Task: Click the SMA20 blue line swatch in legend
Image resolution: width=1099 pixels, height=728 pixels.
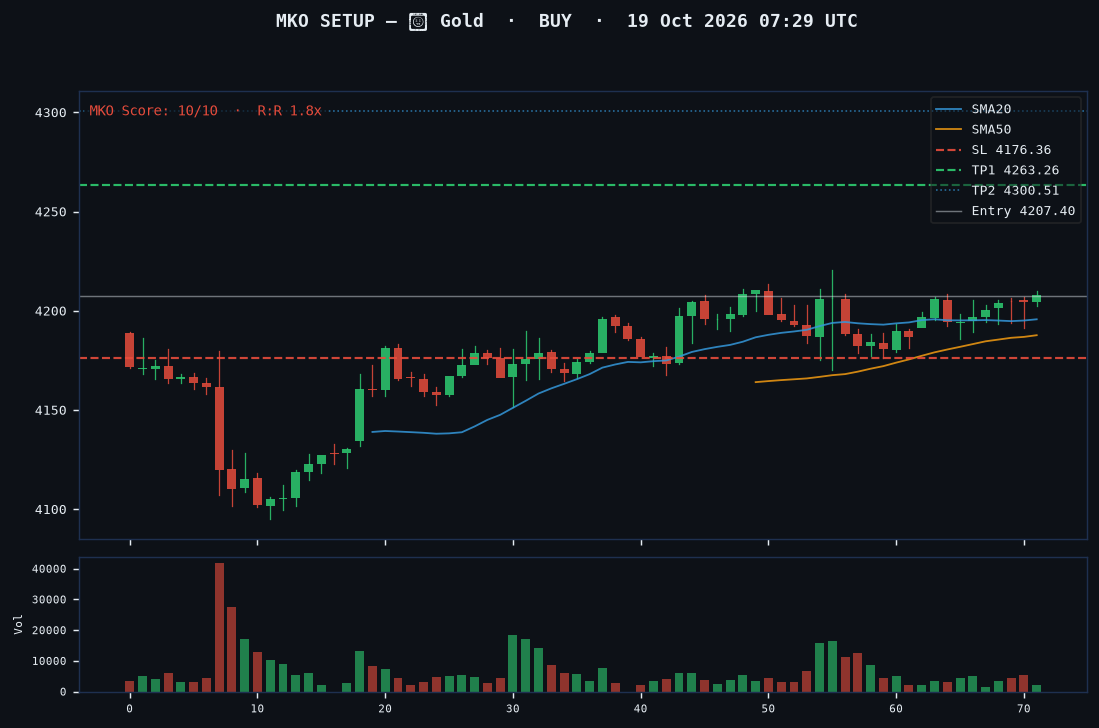Action: tap(948, 109)
